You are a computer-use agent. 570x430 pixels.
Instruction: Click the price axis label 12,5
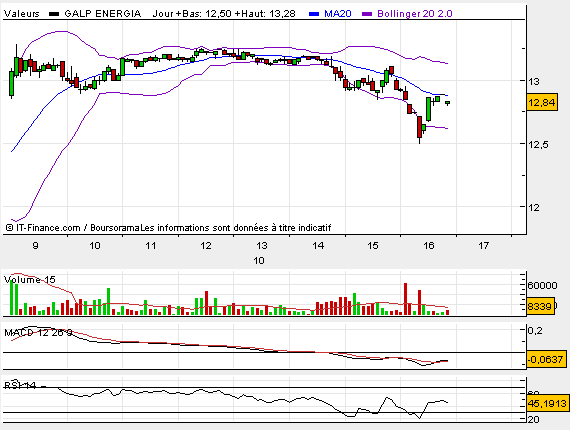pos(538,145)
